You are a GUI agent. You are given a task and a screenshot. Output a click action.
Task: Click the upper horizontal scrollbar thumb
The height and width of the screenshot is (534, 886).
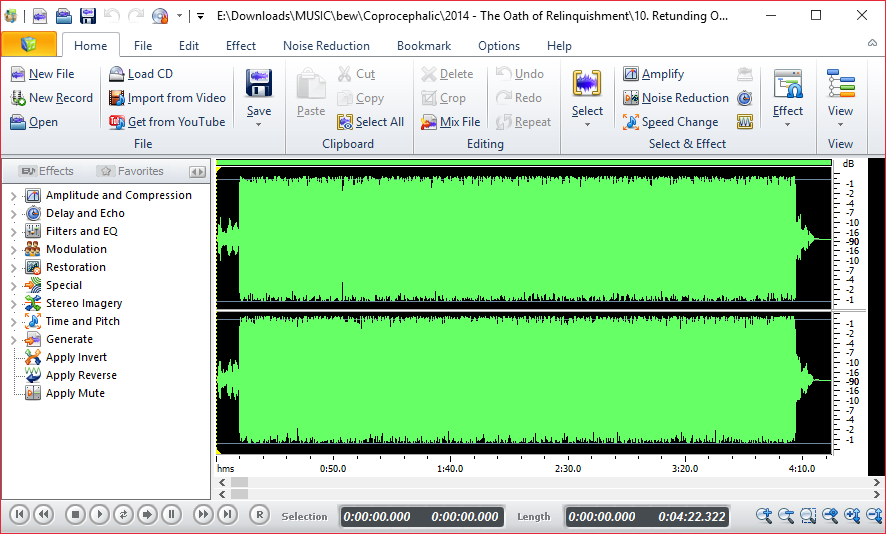pyautogui.click(x=239, y=483)
